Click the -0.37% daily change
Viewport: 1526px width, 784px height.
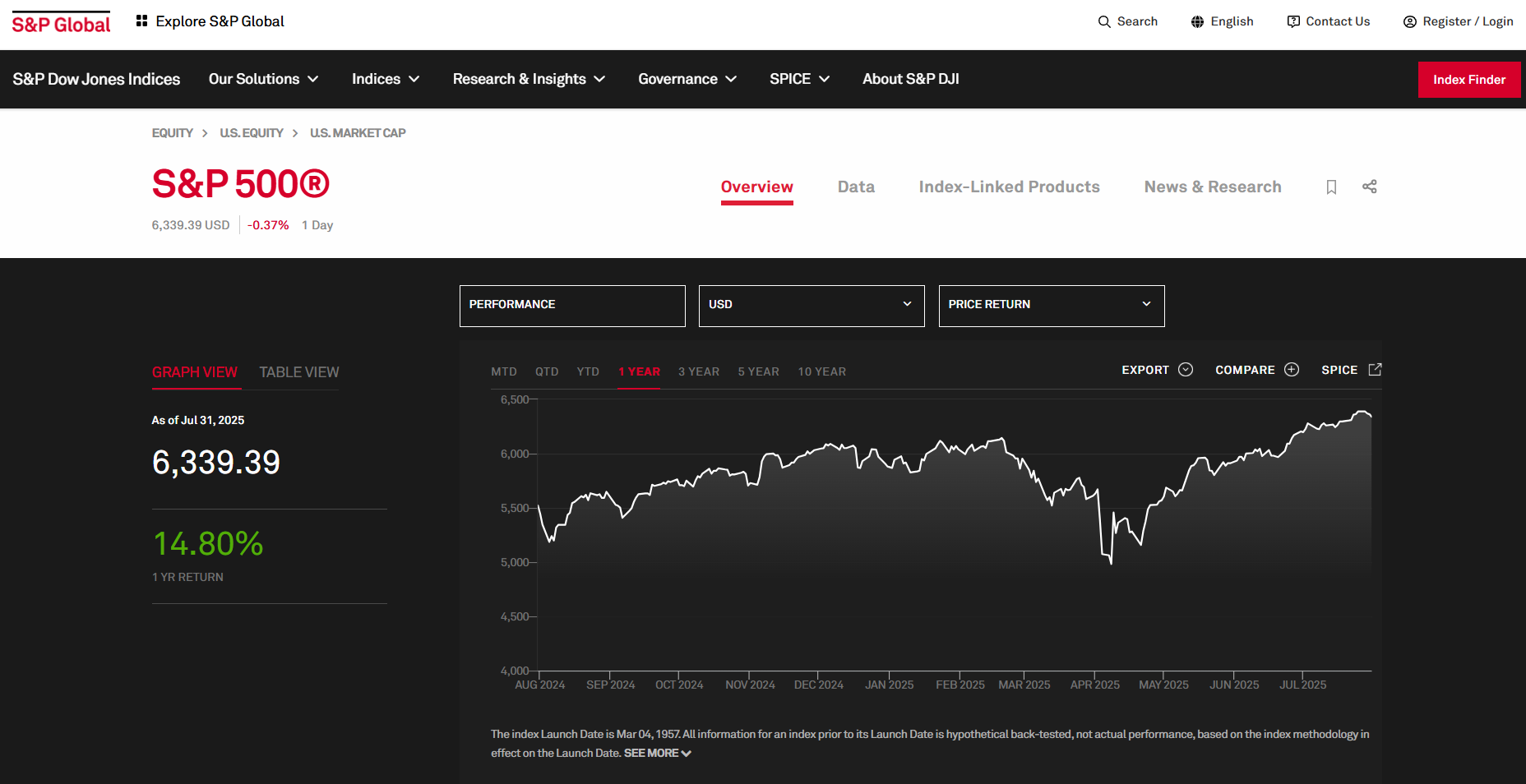point(268,225)
